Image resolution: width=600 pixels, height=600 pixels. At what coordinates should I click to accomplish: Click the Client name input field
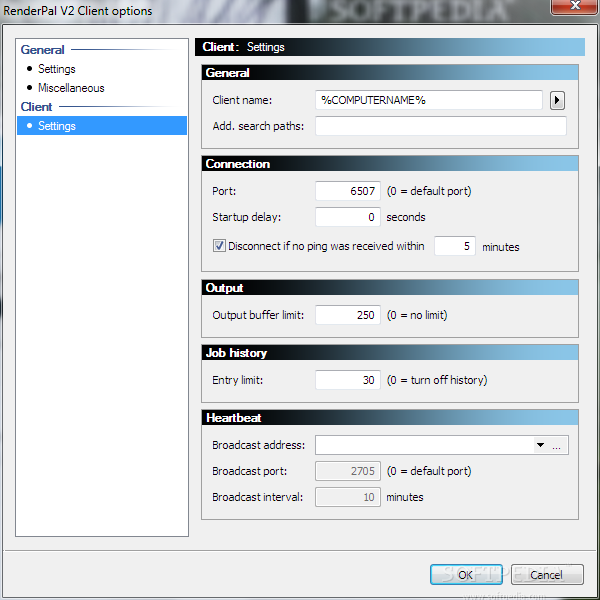[x=429, y=100]
